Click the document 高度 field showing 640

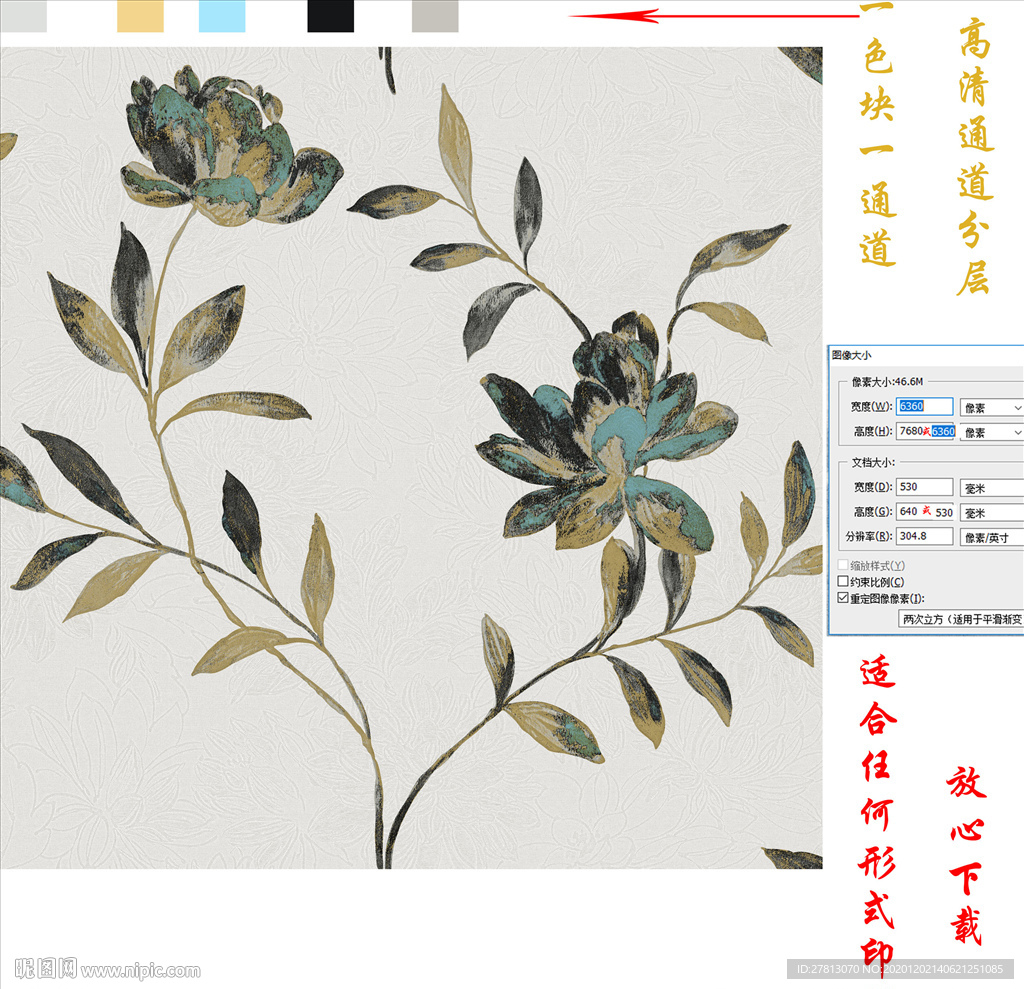click(924, 511)
